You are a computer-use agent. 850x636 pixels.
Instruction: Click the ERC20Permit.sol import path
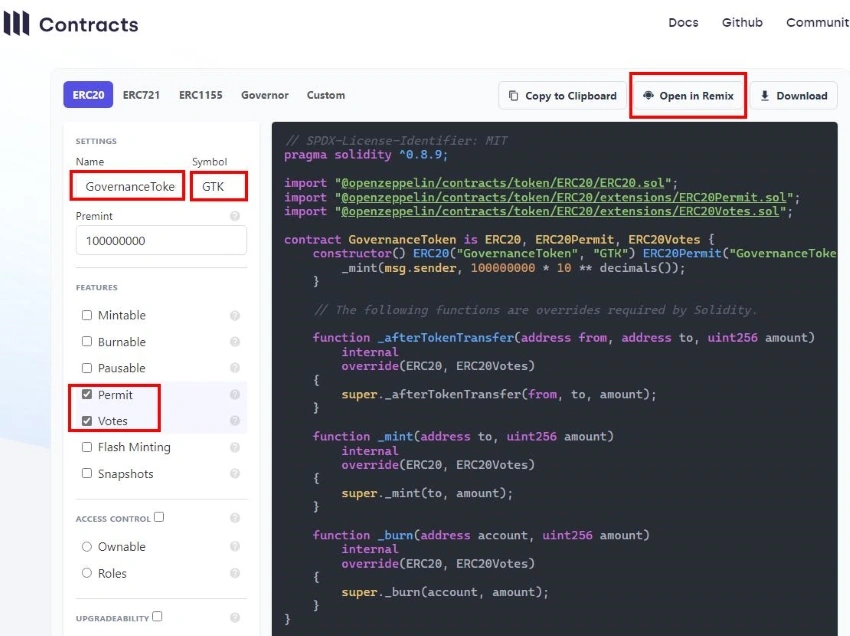pos(564,197)
